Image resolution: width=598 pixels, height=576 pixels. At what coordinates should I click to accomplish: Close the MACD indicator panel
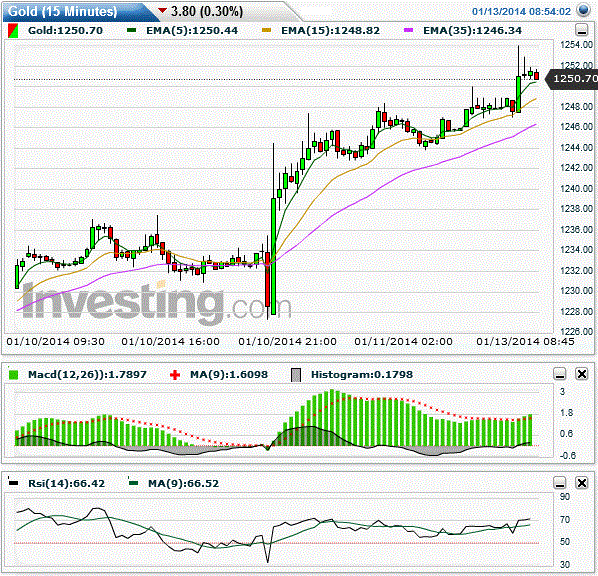(x=582, y=374)
